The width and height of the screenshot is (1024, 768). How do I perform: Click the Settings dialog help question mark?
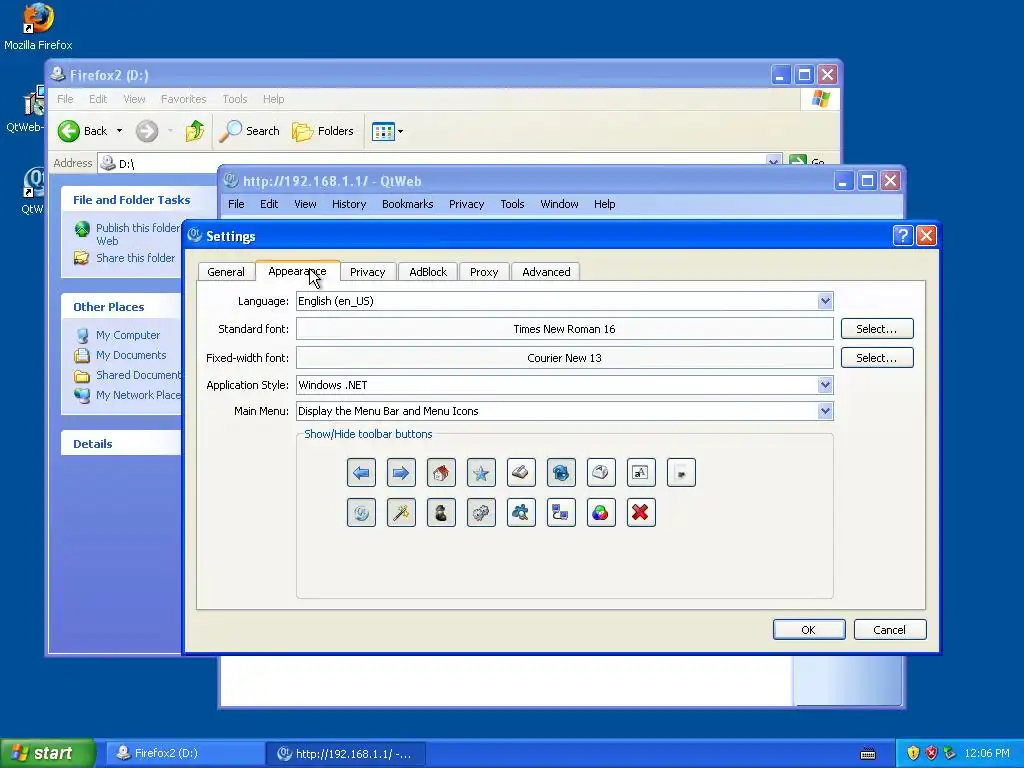(903, 235)
